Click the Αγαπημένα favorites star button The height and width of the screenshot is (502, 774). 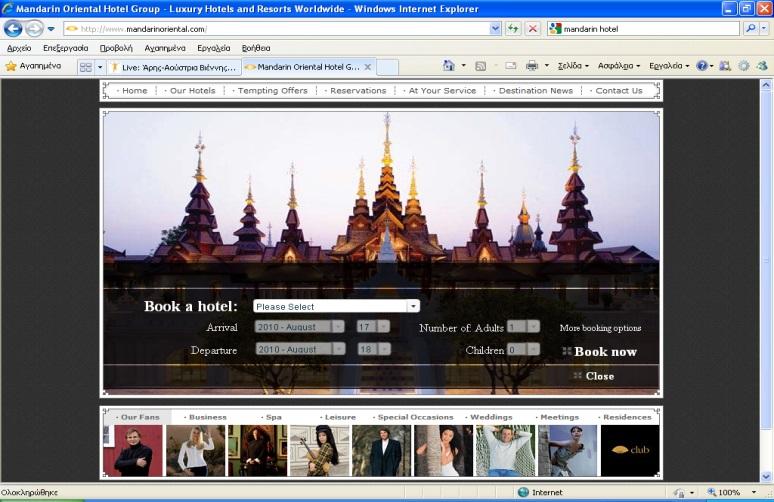tap(34, 66)
